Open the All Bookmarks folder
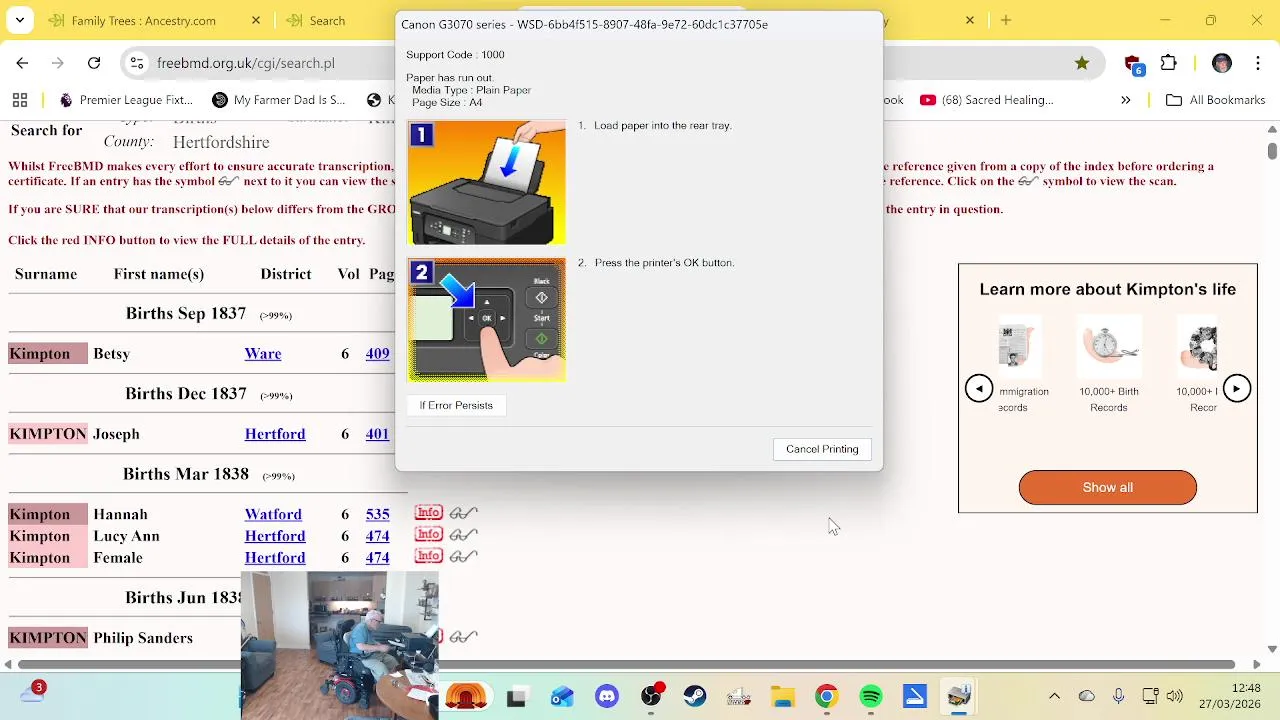This screenshot has width=1280, height=720. pyautogui.click(x=1215, y=100)
